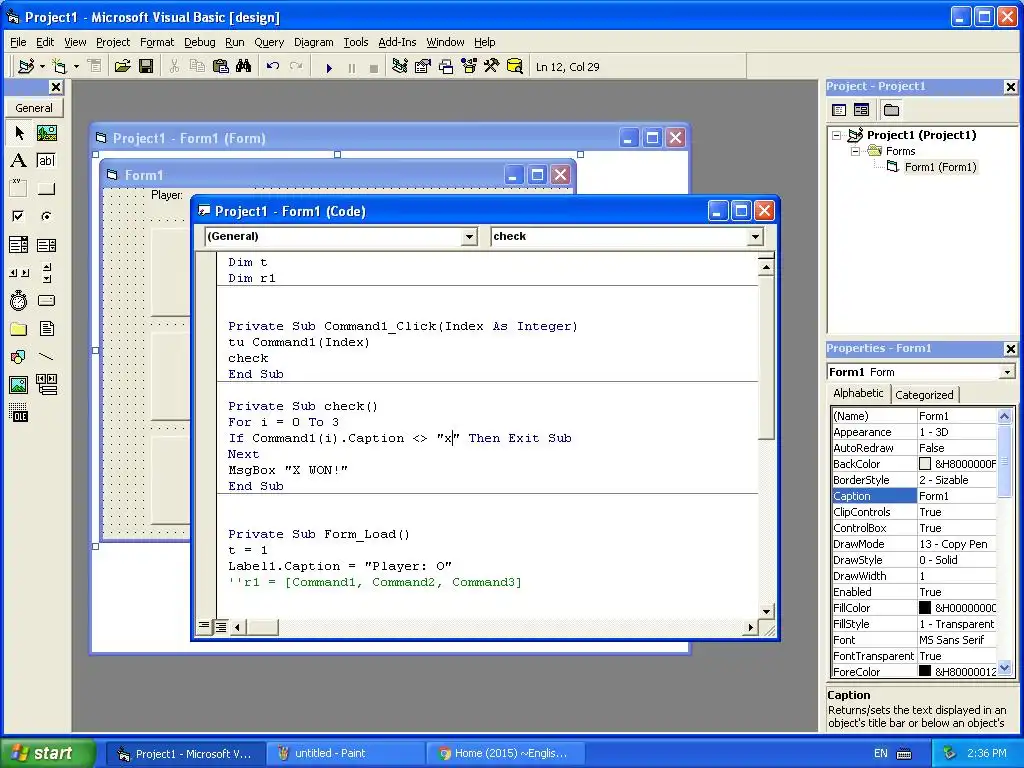Select the Pointer tool in toolbox

[x=19, y=133]
